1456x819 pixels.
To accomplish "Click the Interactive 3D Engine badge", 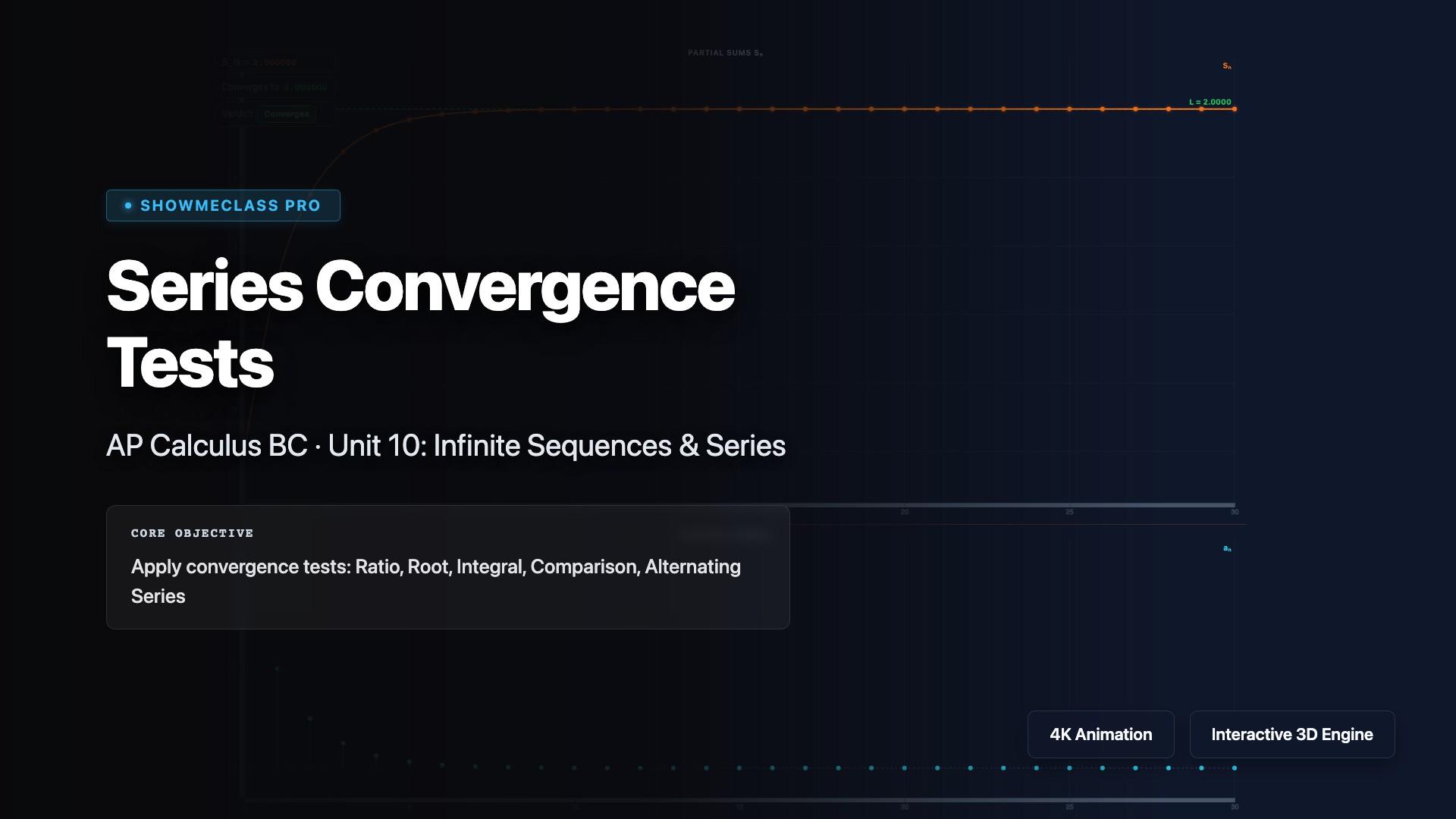I will [x=1291, y=734].
